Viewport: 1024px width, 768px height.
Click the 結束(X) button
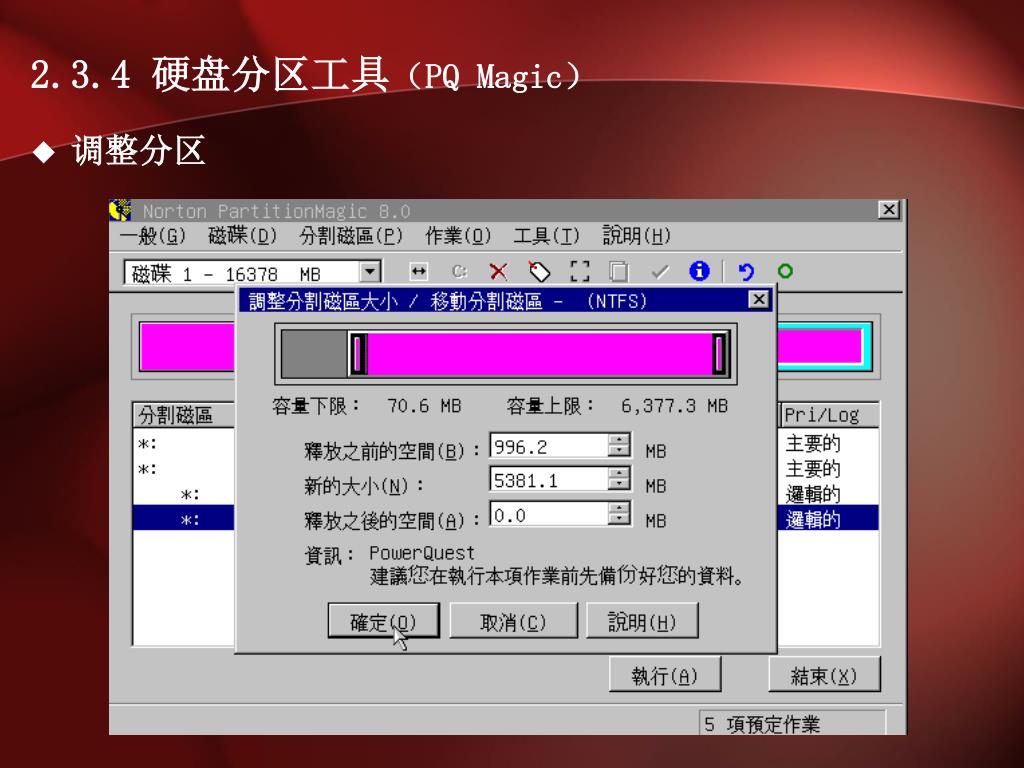[824, 675]
